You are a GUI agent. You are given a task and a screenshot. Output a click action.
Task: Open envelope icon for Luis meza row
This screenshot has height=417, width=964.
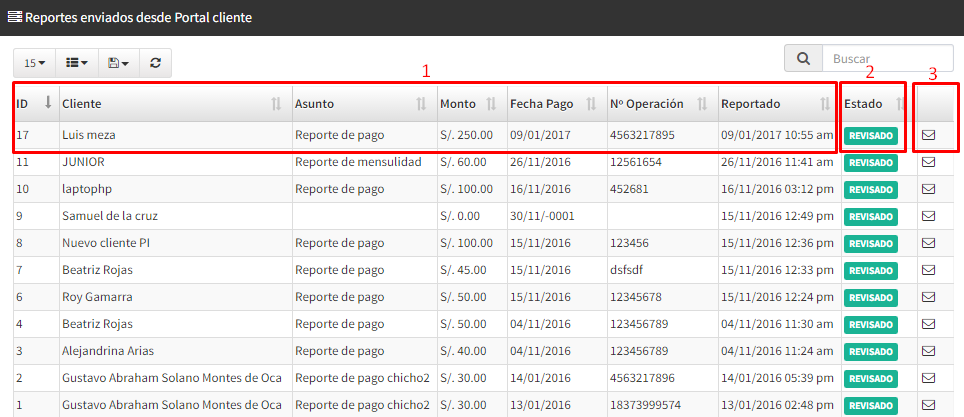[928, 135]
